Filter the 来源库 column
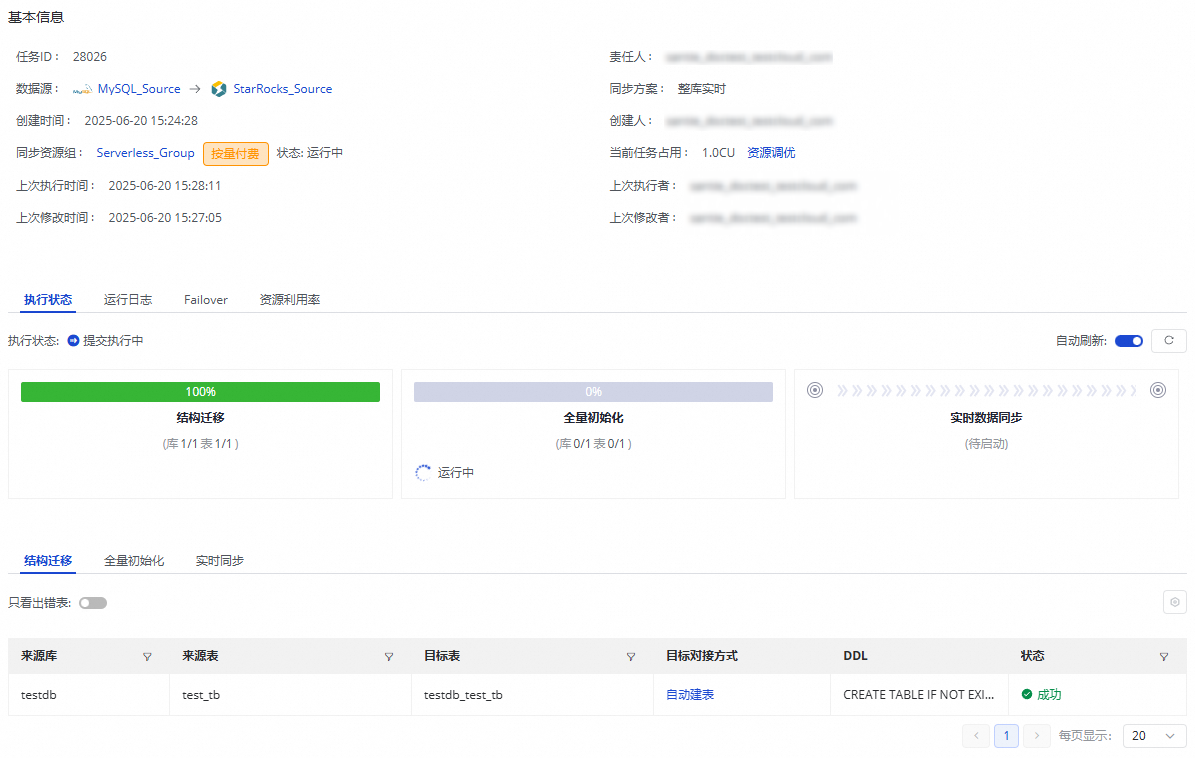 (x=147, y=657)
